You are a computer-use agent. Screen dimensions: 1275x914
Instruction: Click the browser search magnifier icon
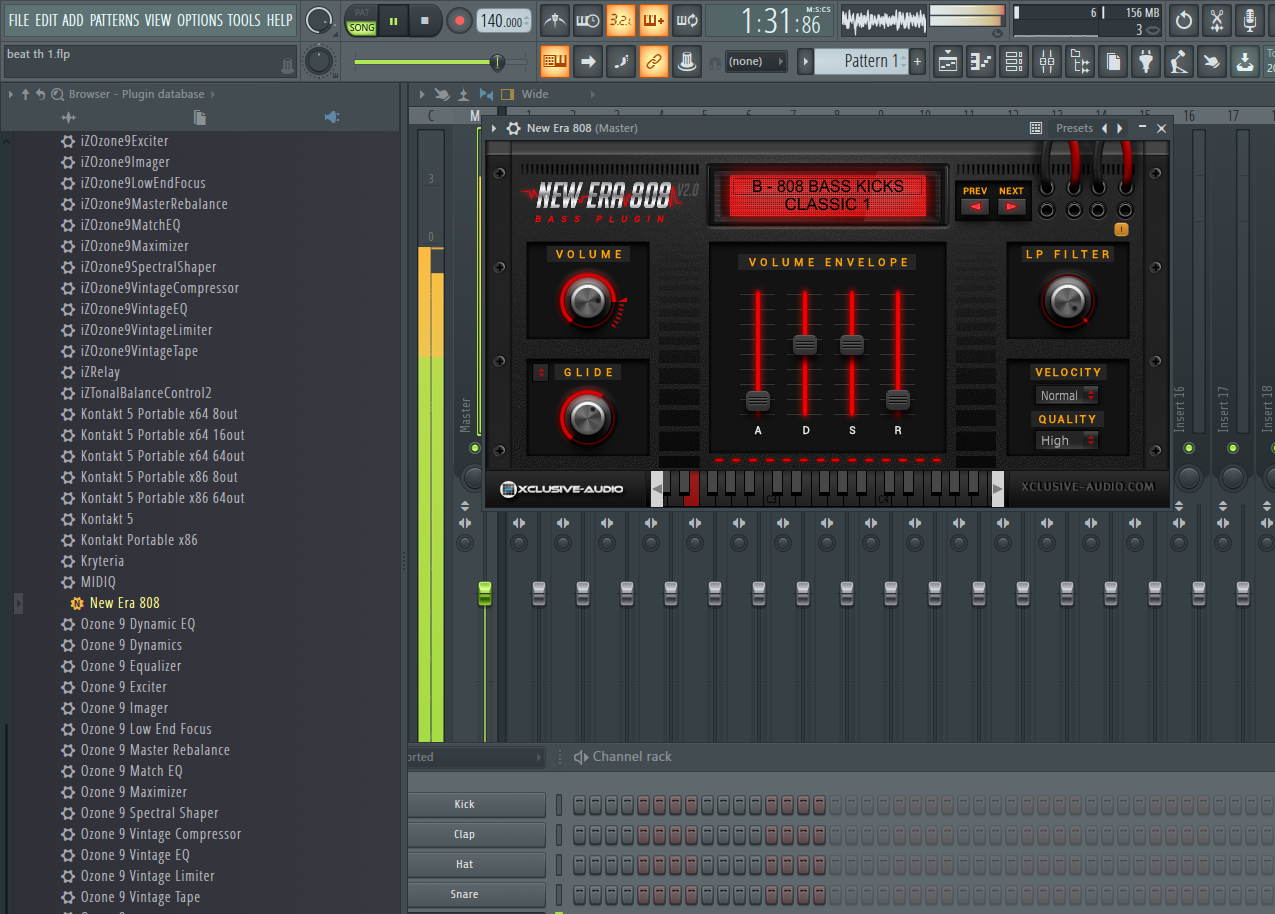(x=58, y=94)
